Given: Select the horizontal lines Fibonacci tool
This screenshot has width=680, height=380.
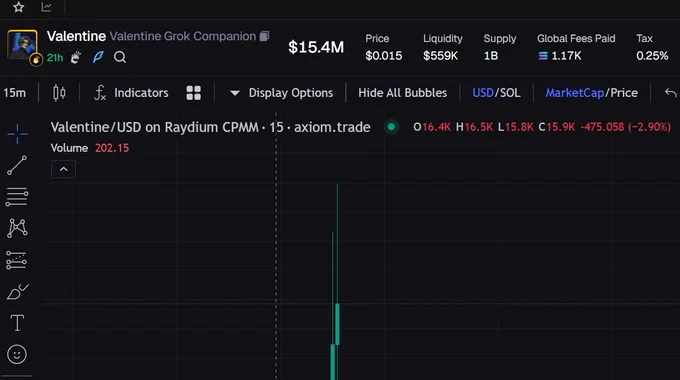Looking at the screenshot, I should 17,197.
